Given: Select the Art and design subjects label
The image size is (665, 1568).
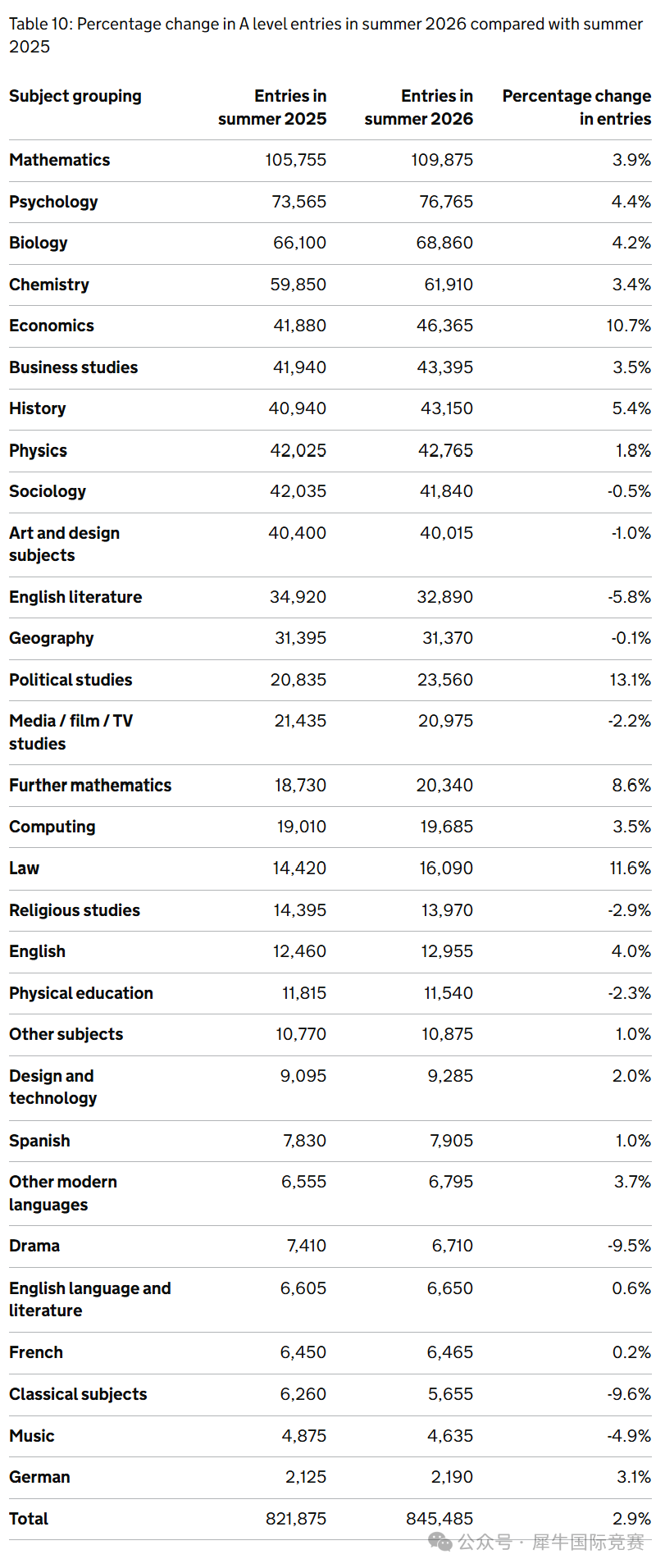Looking at the screenshot, I should coord(65,544).
